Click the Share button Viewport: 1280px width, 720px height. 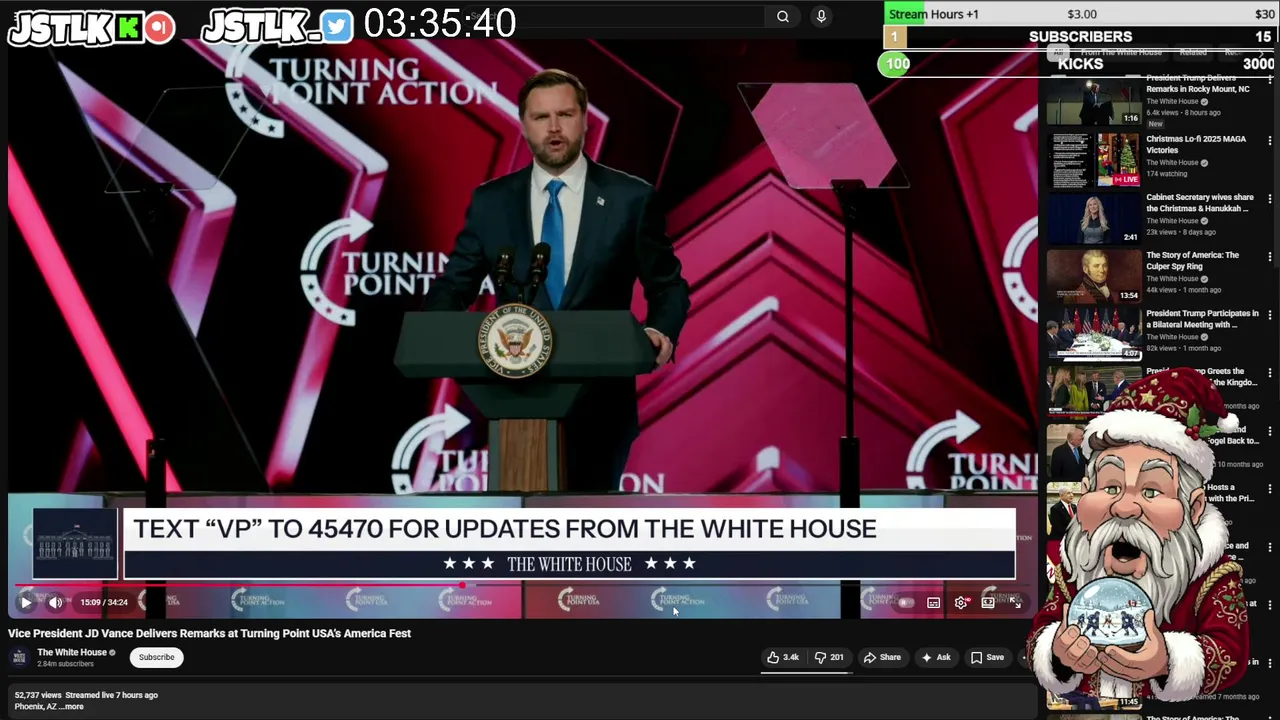pyautogui.click(x=882, y=657)
